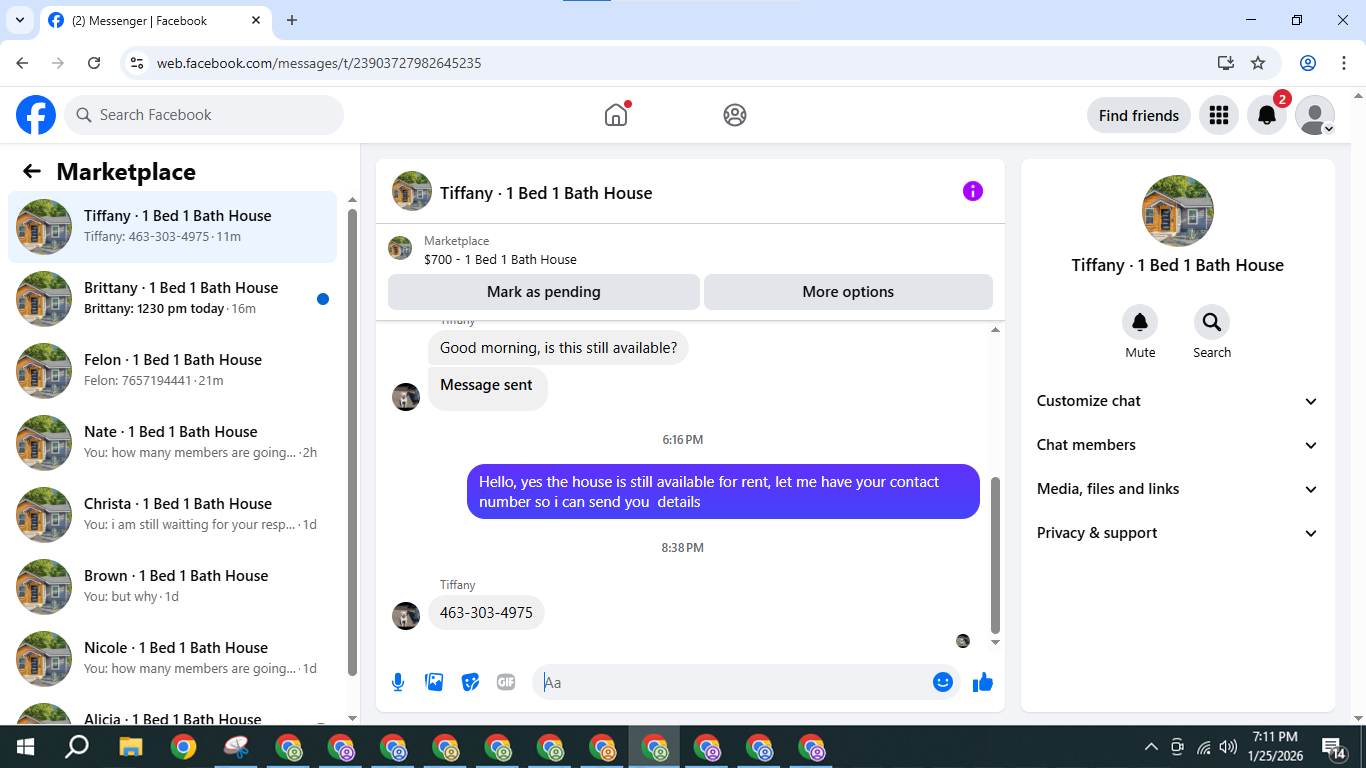Click the More options button
The height and width of the screenshot is (768, 1366).
848,292
